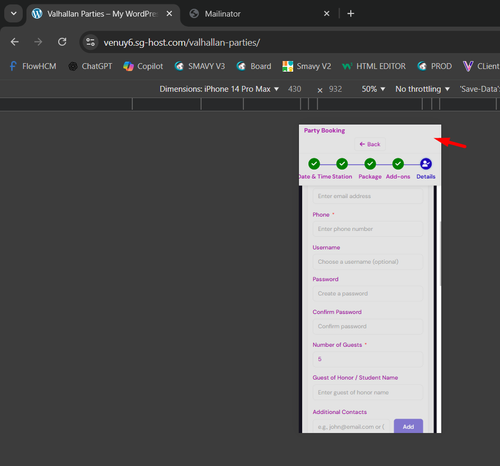Click the Details step icon
The width and height of the screenshot is (500, 466).
426,164
